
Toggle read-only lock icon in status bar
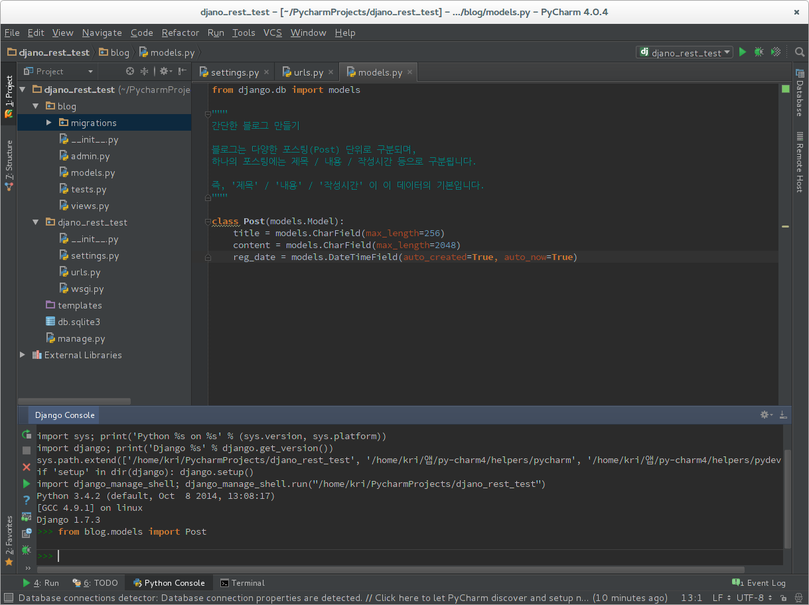[783, 598]
